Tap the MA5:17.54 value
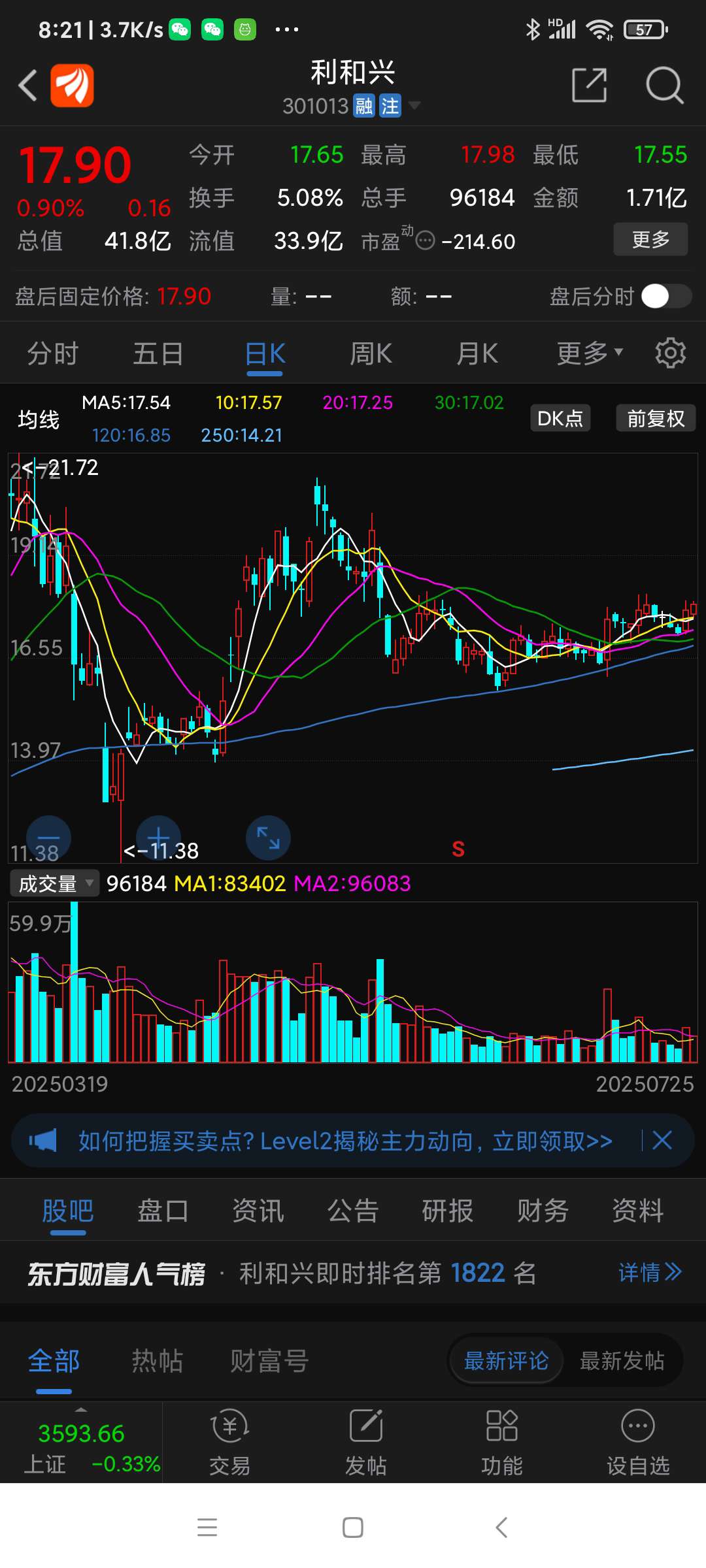The image size is (706, 1568). 126,402
